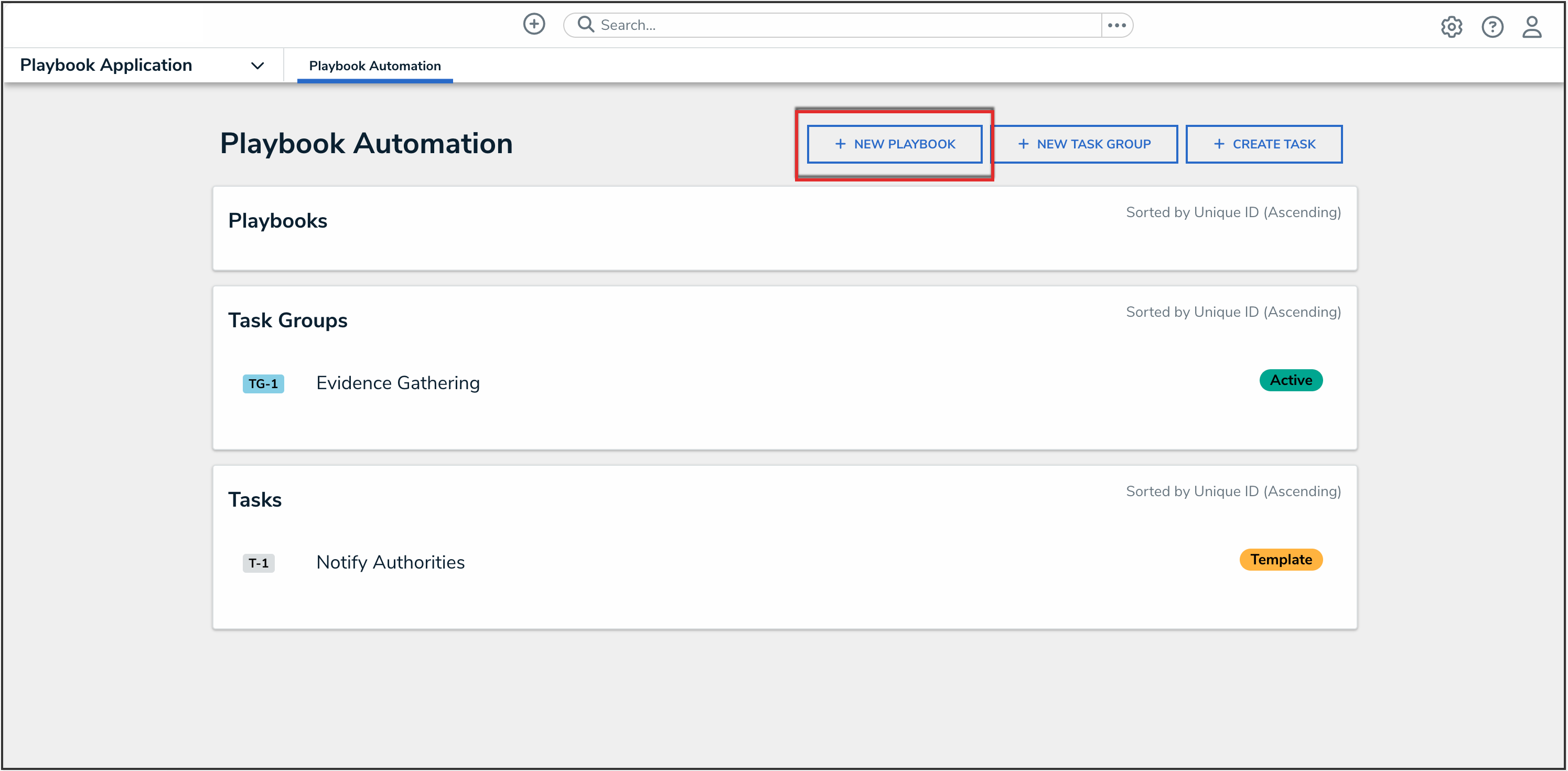
Task: Click the Create Task button
Action: (x=1264, y=144)
